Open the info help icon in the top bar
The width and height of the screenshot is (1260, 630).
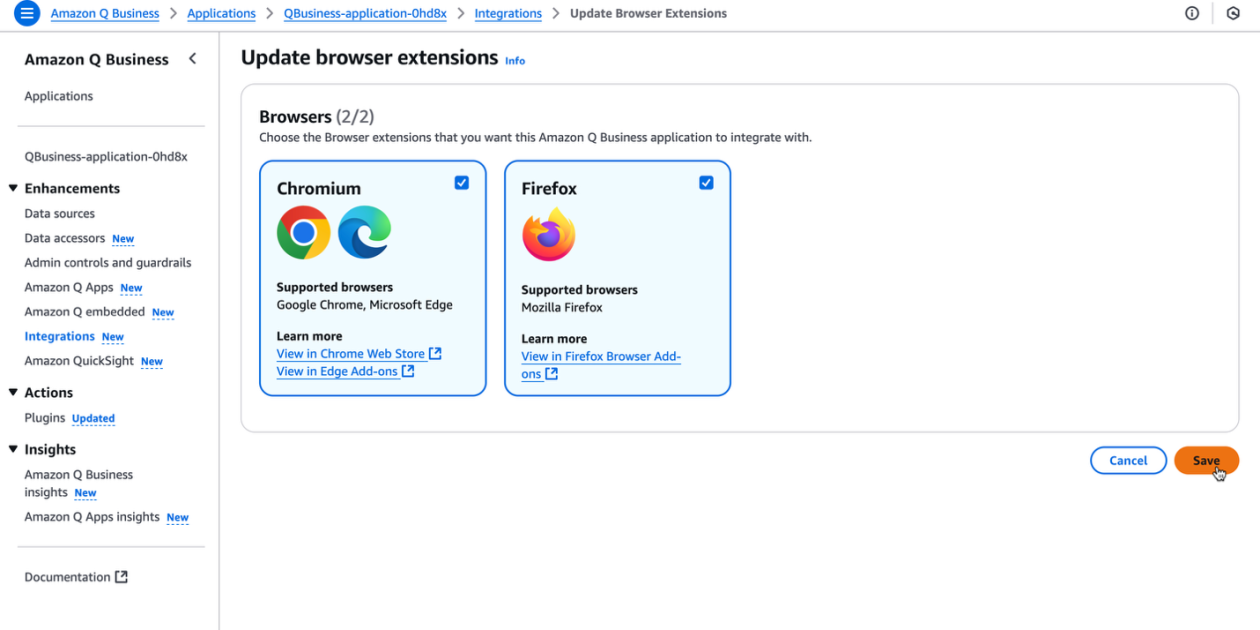pos(1192,13)
